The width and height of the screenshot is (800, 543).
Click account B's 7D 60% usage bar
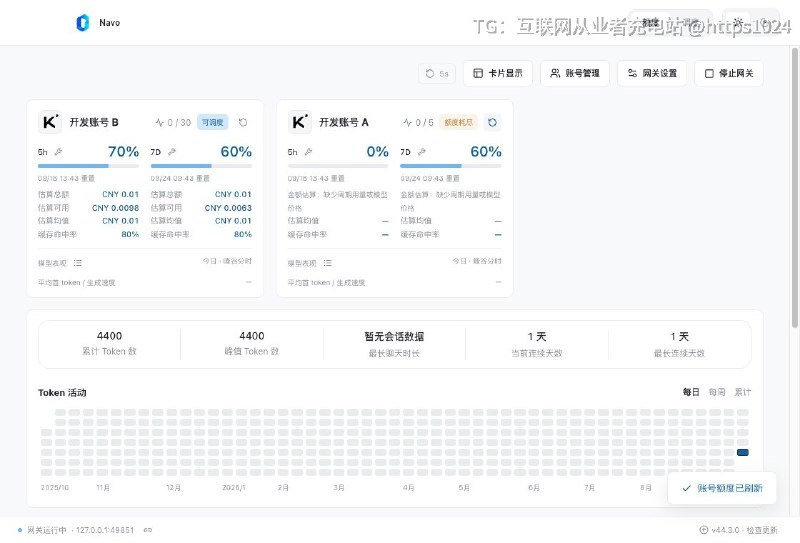[x=201, y=166]
